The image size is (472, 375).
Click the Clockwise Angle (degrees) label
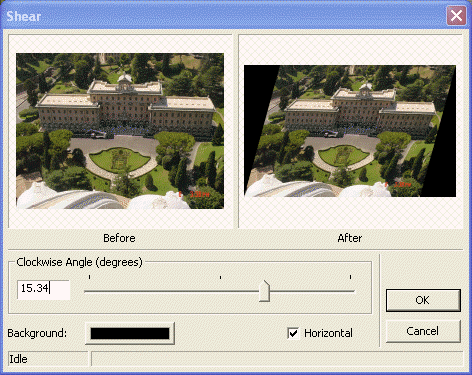[x=79, y=262]
